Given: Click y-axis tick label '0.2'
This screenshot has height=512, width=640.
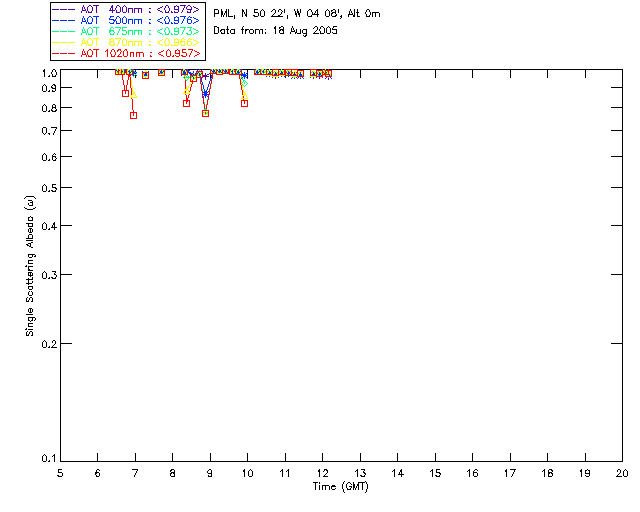Looking at the screenshot, I should pos(49,344).
